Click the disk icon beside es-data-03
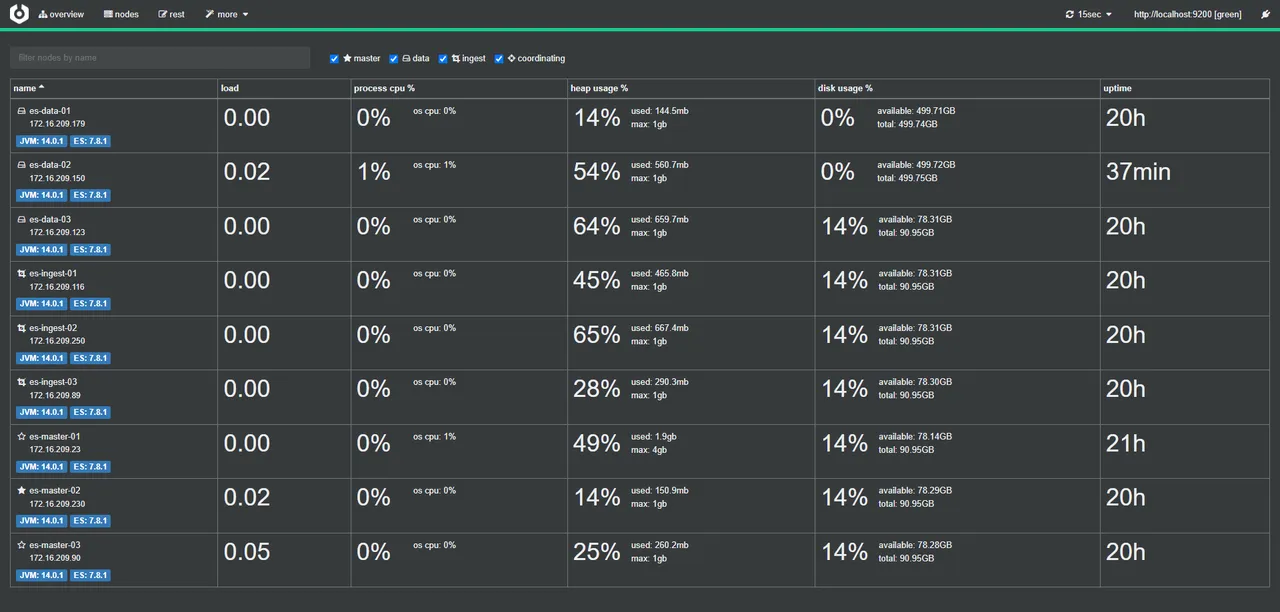Screen dimensions: 1280x612 pyautogui.click(x=21, y=219)
